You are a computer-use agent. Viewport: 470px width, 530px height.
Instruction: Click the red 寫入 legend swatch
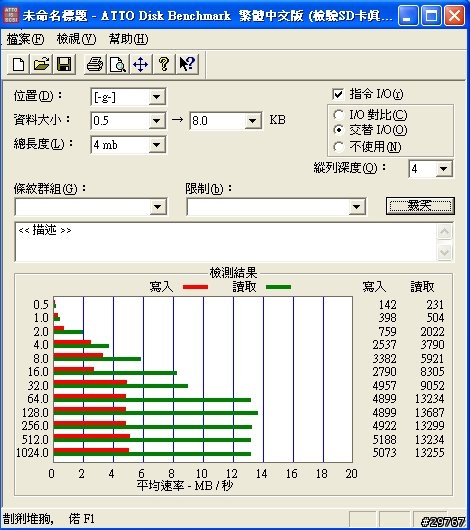[195, 287]
